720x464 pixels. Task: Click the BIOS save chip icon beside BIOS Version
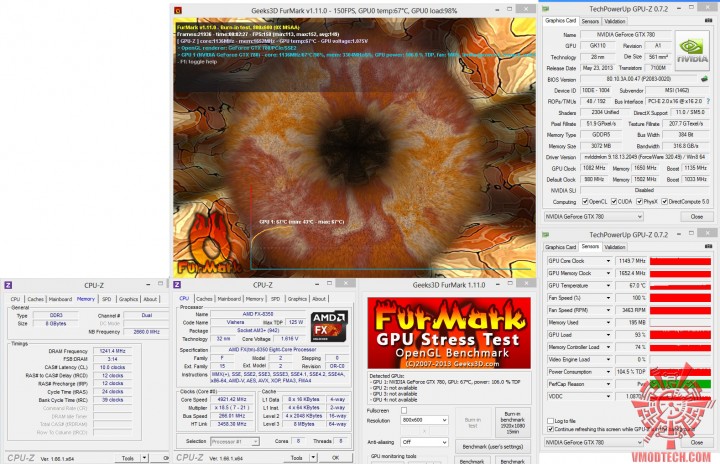coord(704,79)
